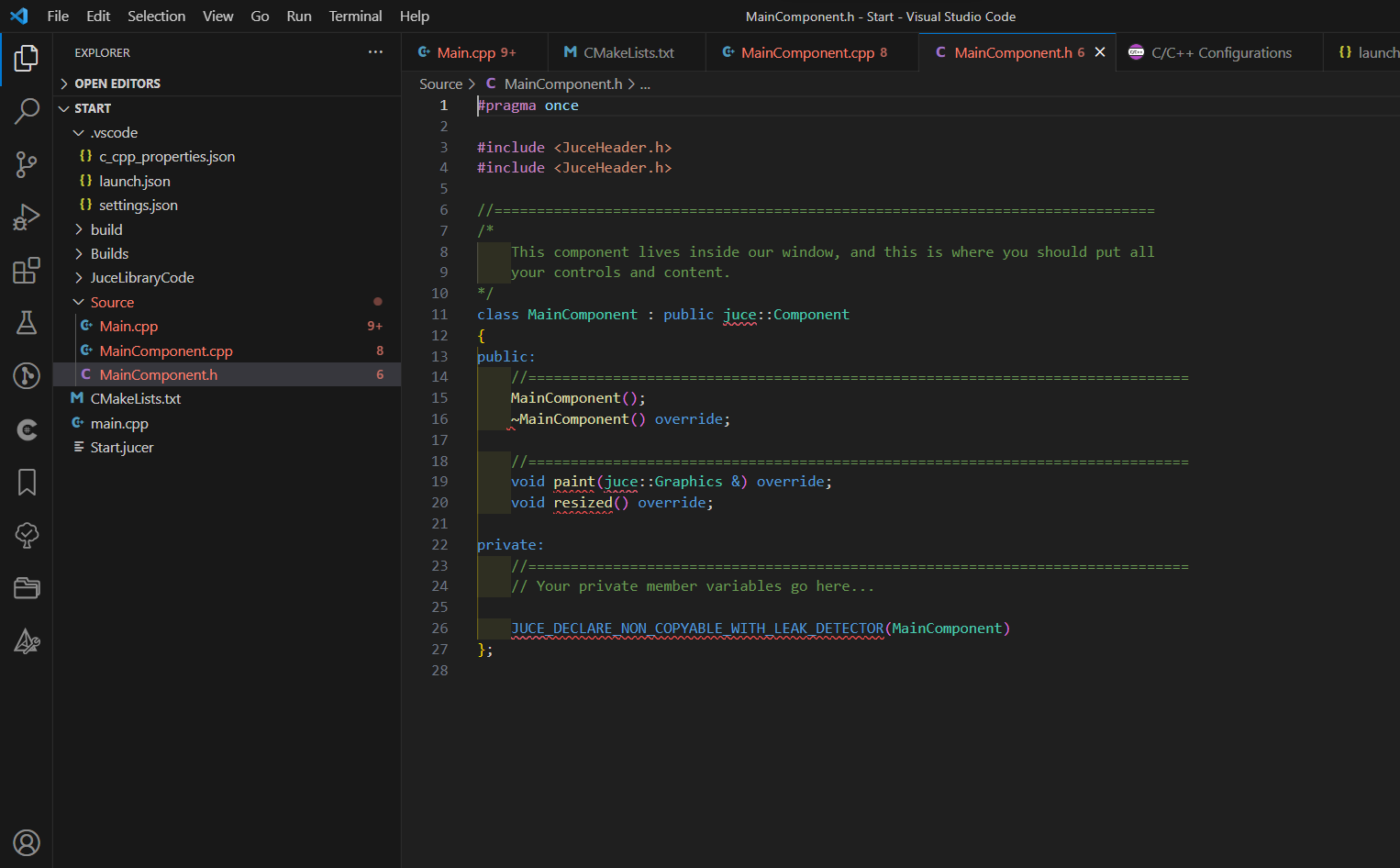This screenshot has width=1400, height=868.
Task: Open the Terminal menu
Action: (355, 16)
